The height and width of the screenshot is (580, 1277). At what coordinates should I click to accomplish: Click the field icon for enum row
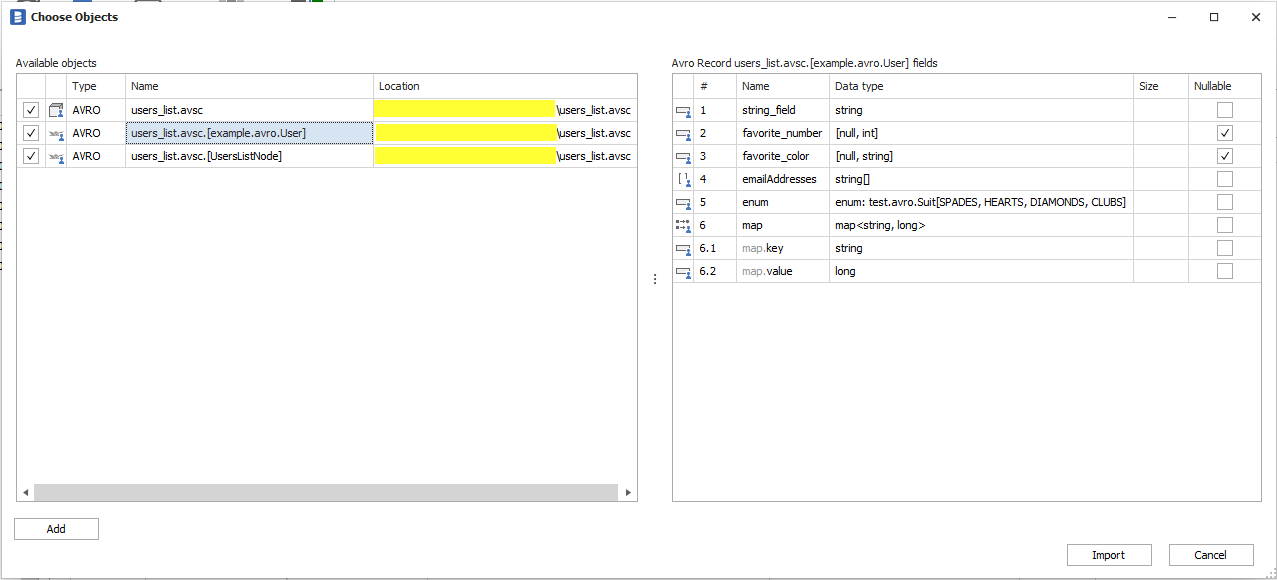point(684,202)
